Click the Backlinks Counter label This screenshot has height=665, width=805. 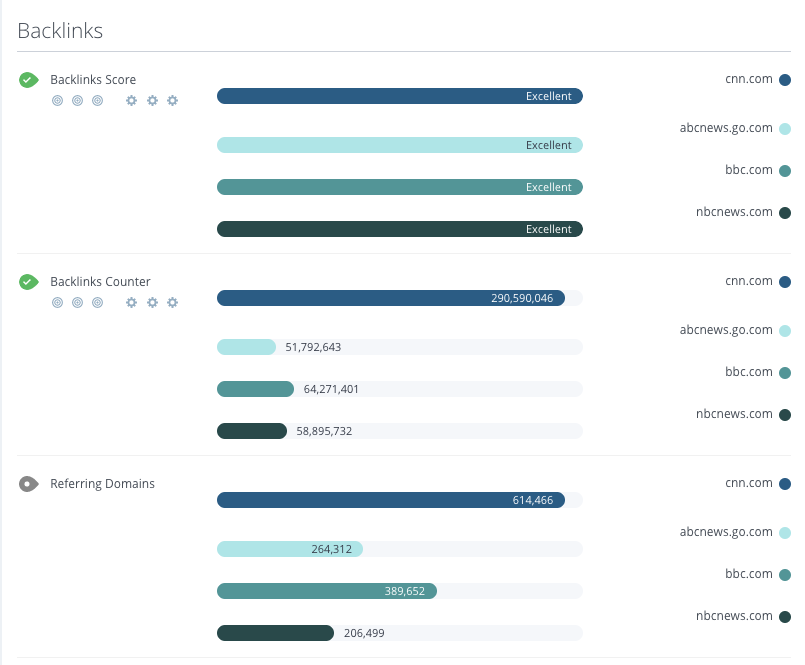click(100, 282)
